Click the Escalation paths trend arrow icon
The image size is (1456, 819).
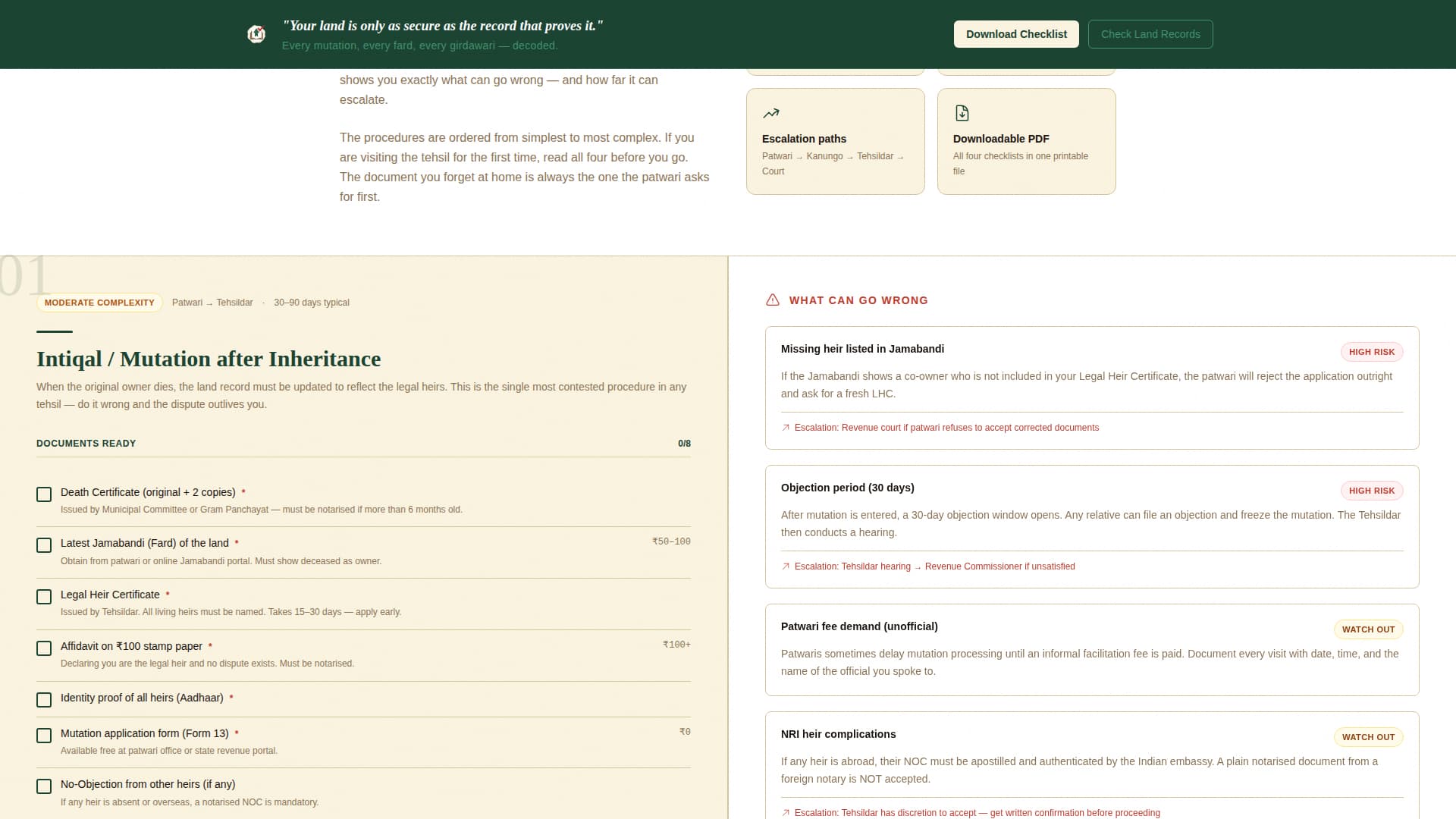pos(771,113)
